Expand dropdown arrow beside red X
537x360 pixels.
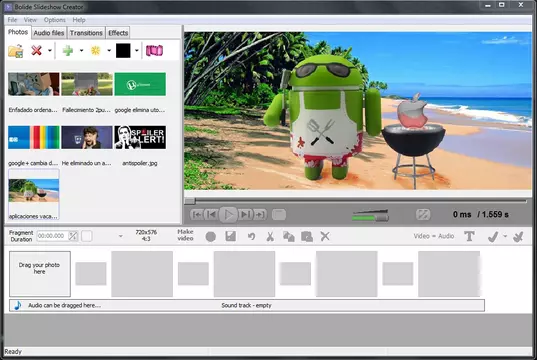[x=50, y=51]
